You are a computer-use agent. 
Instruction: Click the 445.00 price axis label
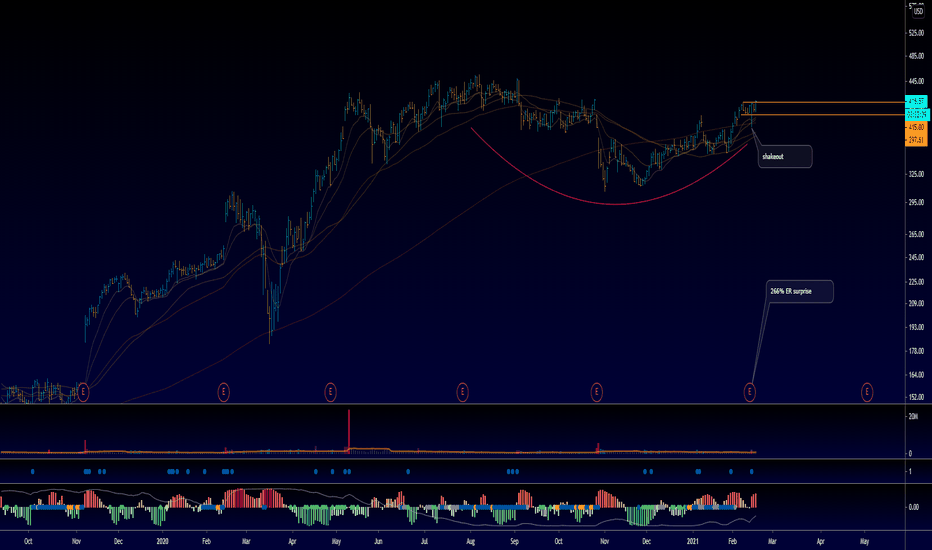pyautogui.click(x=916, y=81)
